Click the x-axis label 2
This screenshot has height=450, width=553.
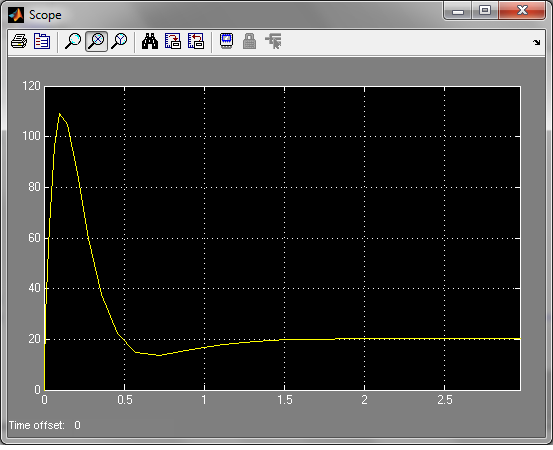click(364, 400)
